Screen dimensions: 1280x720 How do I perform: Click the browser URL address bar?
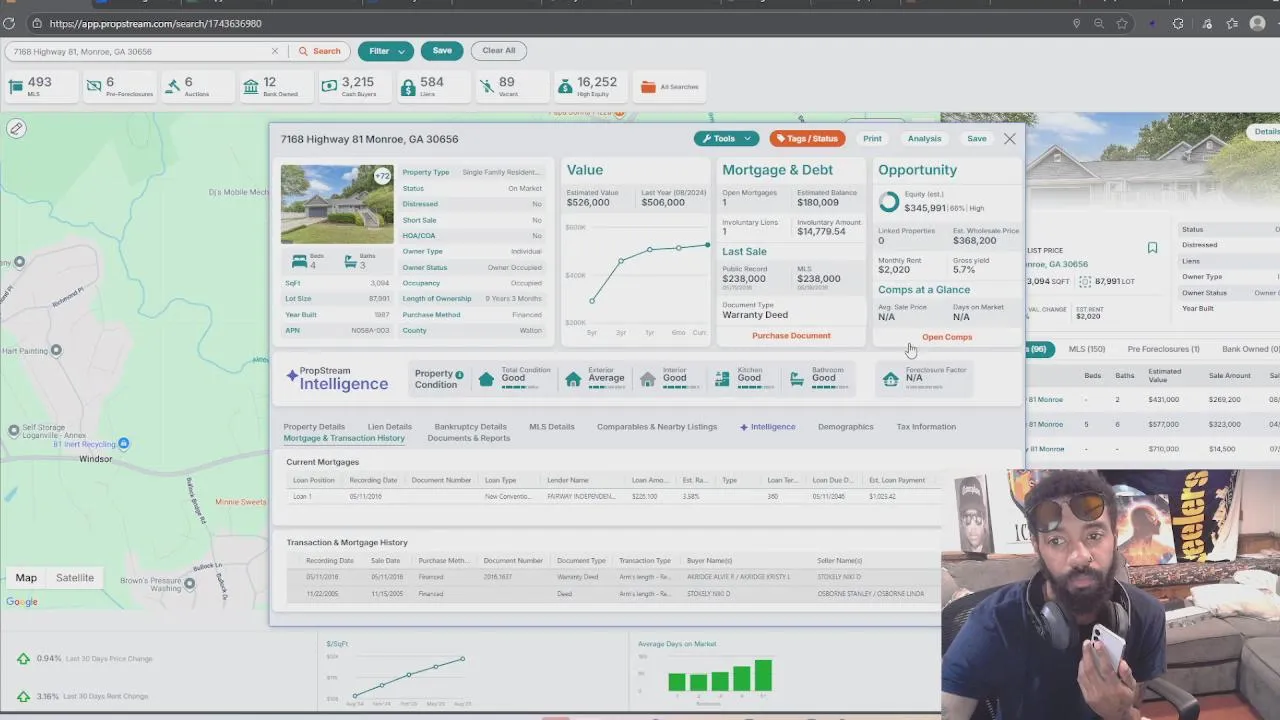coord(550,23)
